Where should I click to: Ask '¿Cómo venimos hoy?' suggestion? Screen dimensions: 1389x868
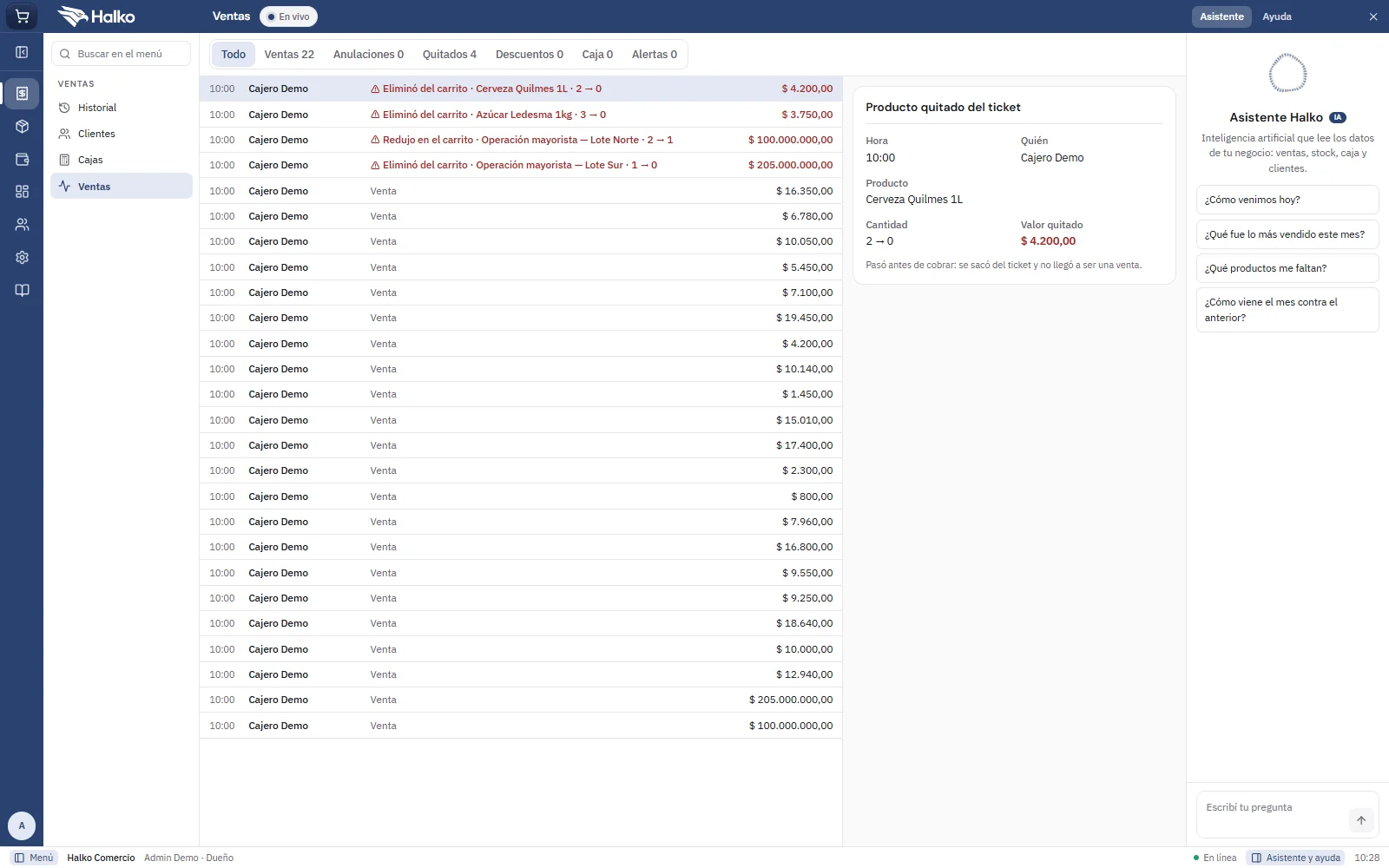(1287, 200)
